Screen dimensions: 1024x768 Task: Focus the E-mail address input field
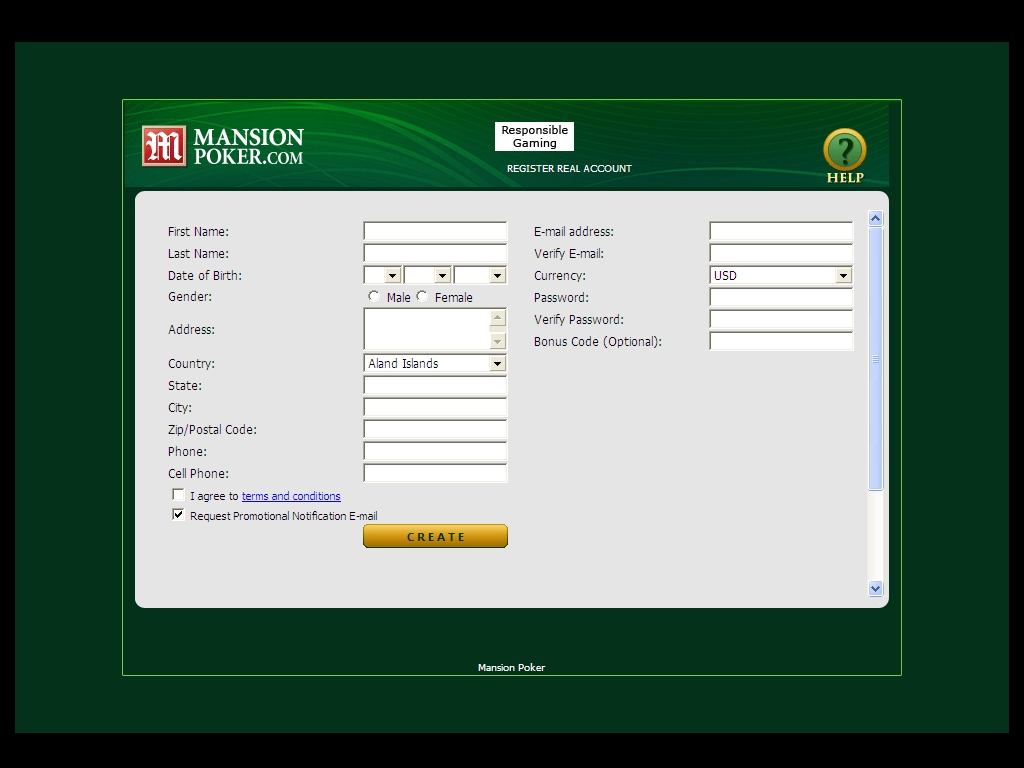(x=781, y=232)
